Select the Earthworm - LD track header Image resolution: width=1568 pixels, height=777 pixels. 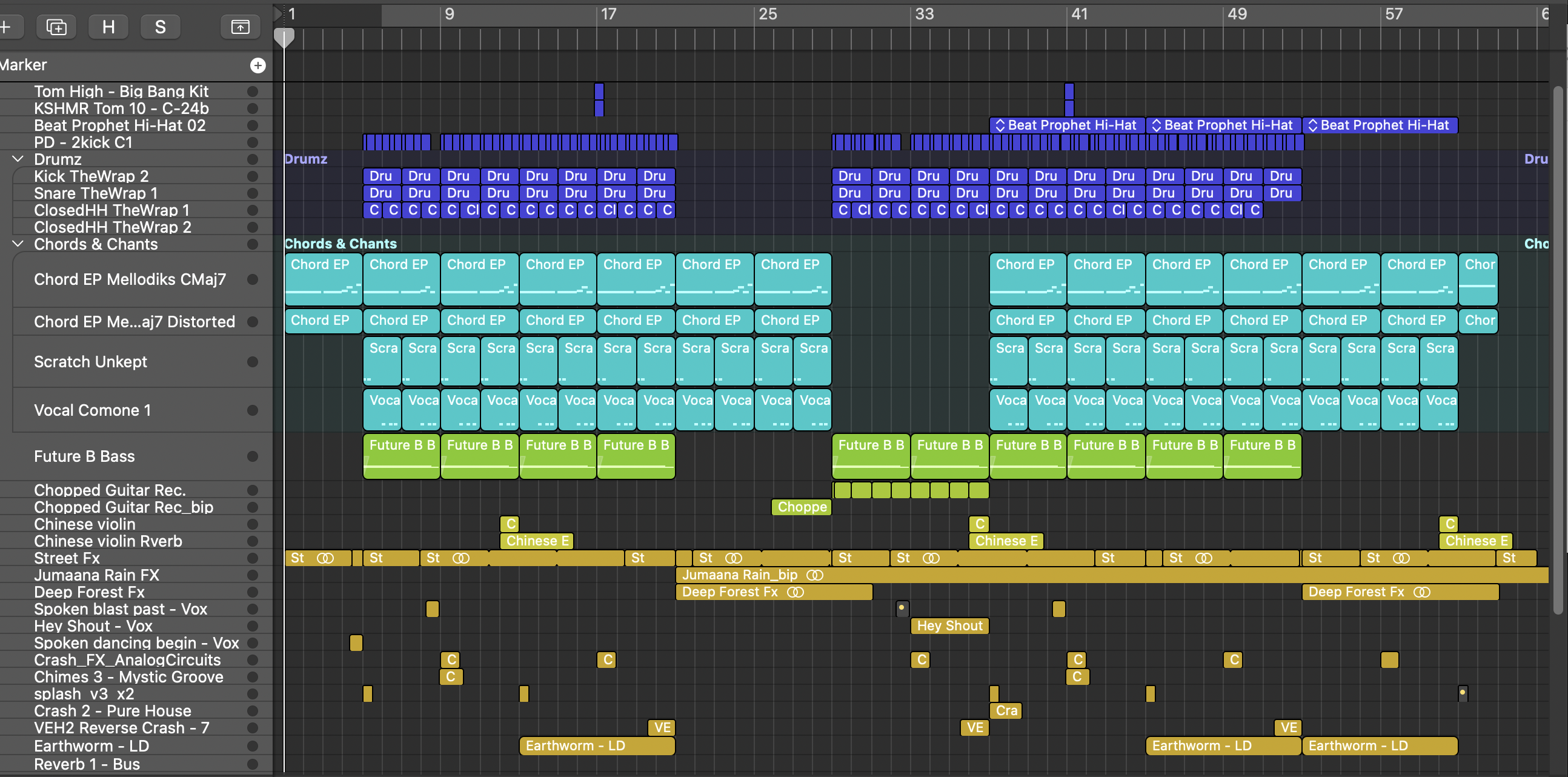pos(91,745)
